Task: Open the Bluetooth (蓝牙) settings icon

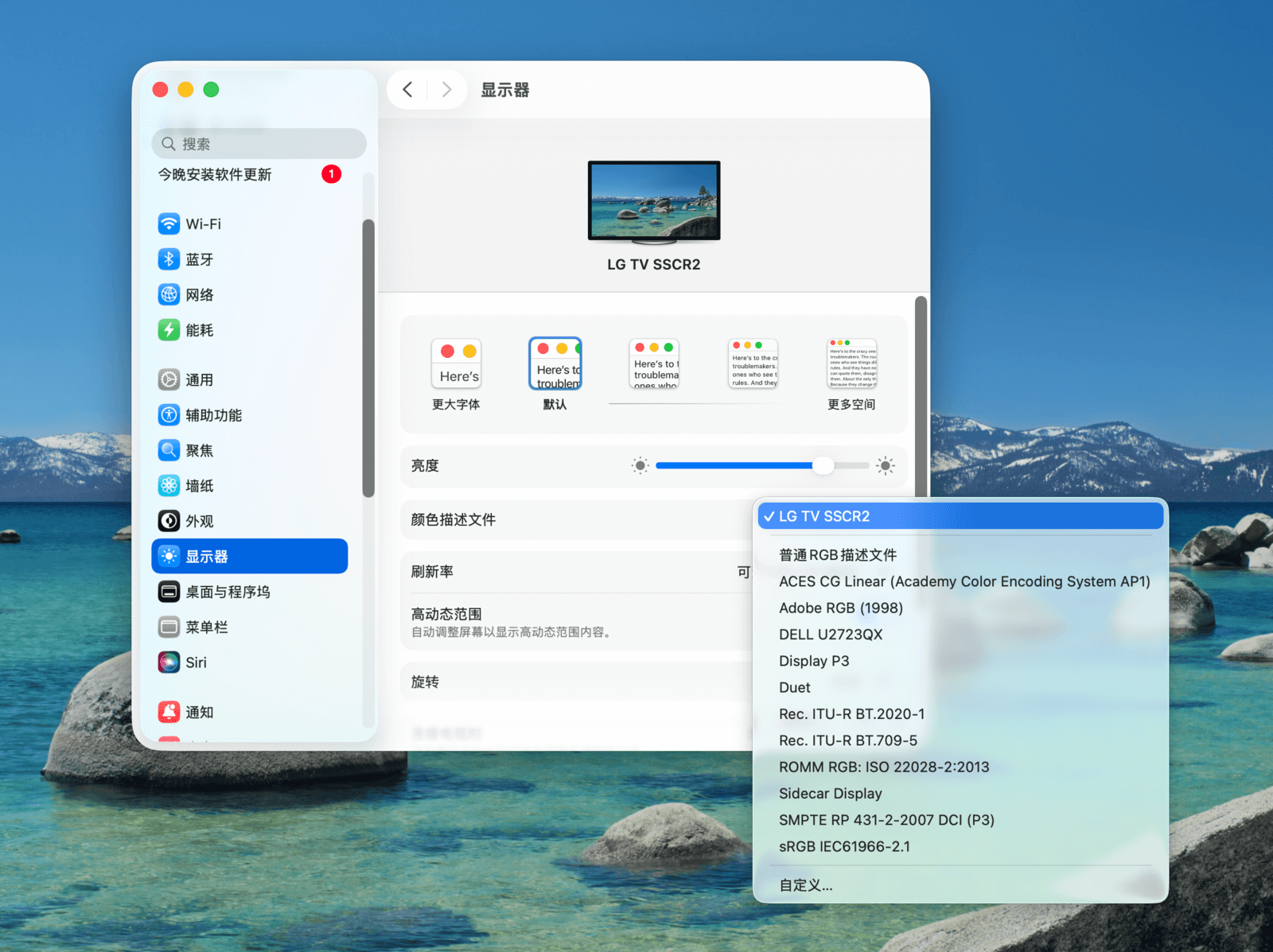Action: coord(169,259)
